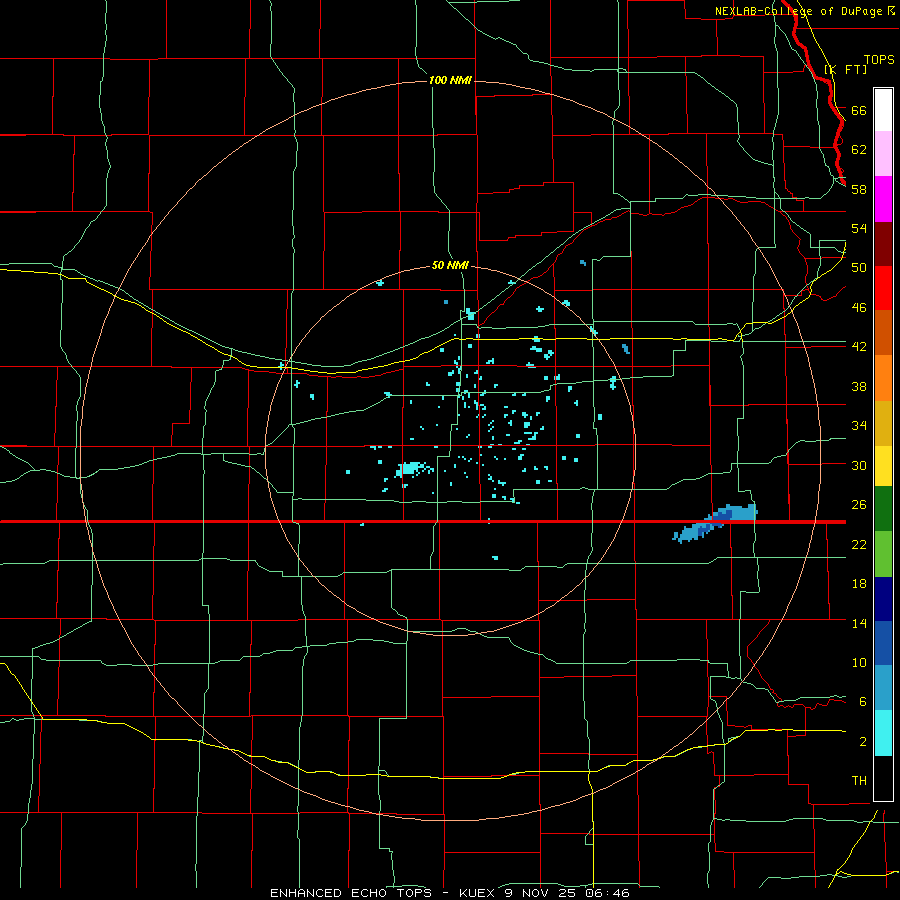
Task: Click the 54 legend value
Action: pyautogui.click(x=859, y=228)
